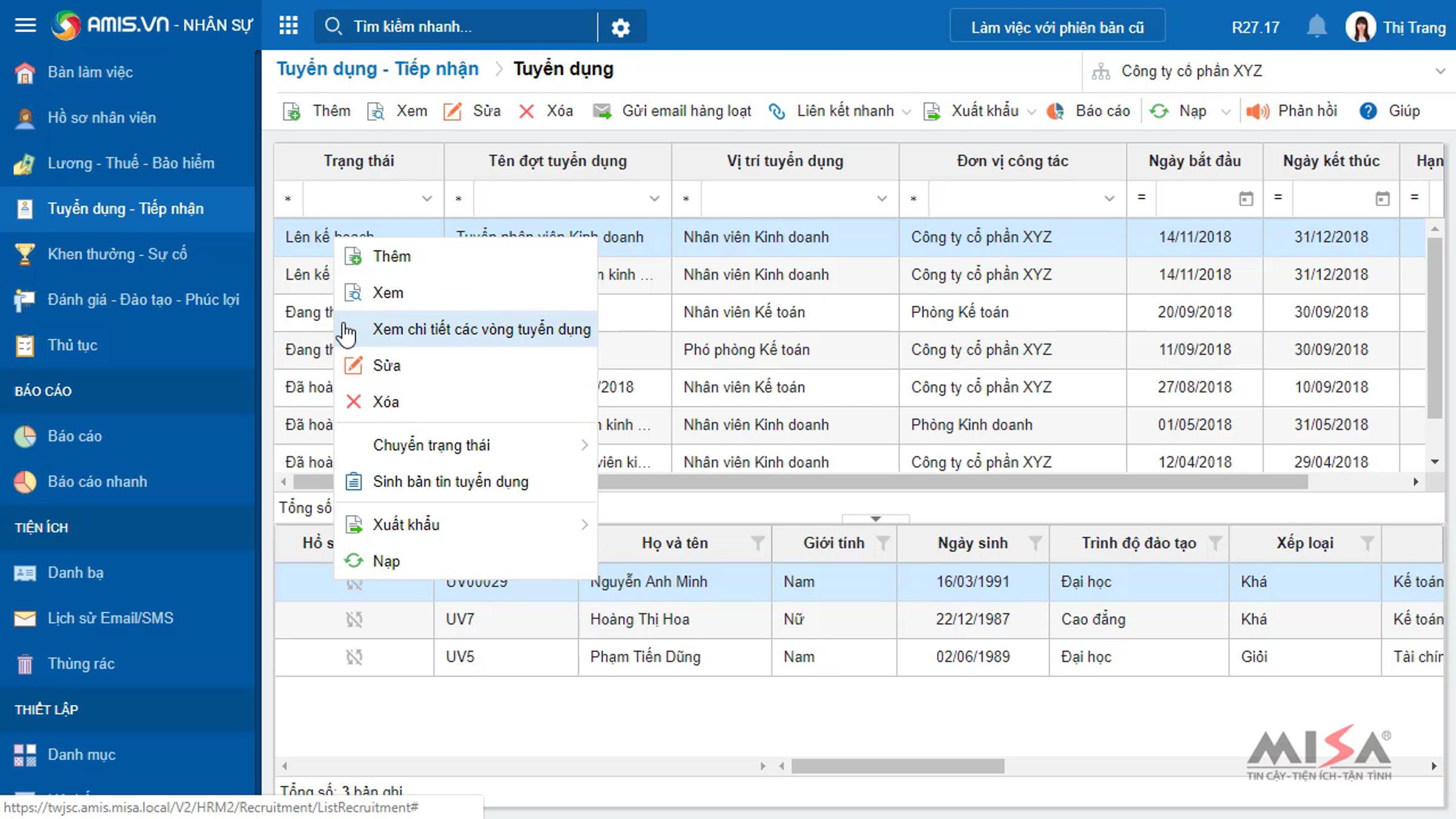
Task: Choose Xóa in context menu
Action: [465, 402]
